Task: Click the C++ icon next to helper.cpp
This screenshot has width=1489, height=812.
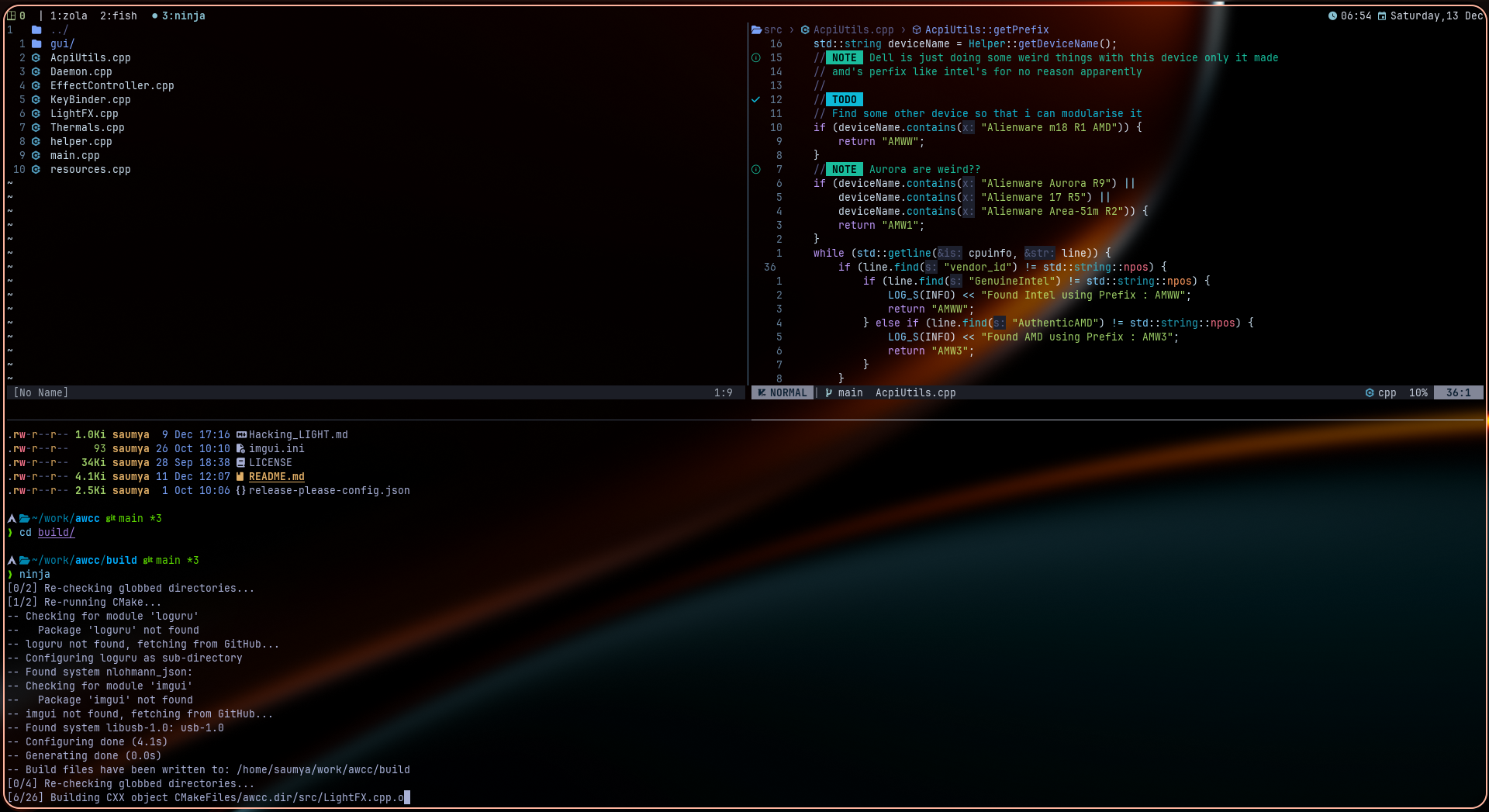Action: (36, 141)
